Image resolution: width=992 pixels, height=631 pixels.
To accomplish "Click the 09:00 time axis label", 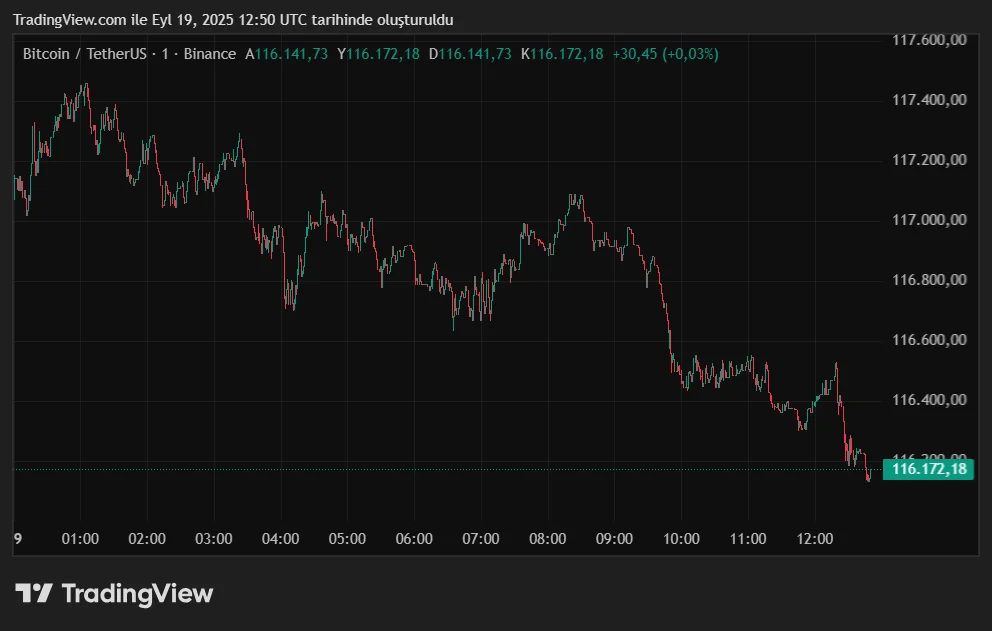I will pos(614,539).
